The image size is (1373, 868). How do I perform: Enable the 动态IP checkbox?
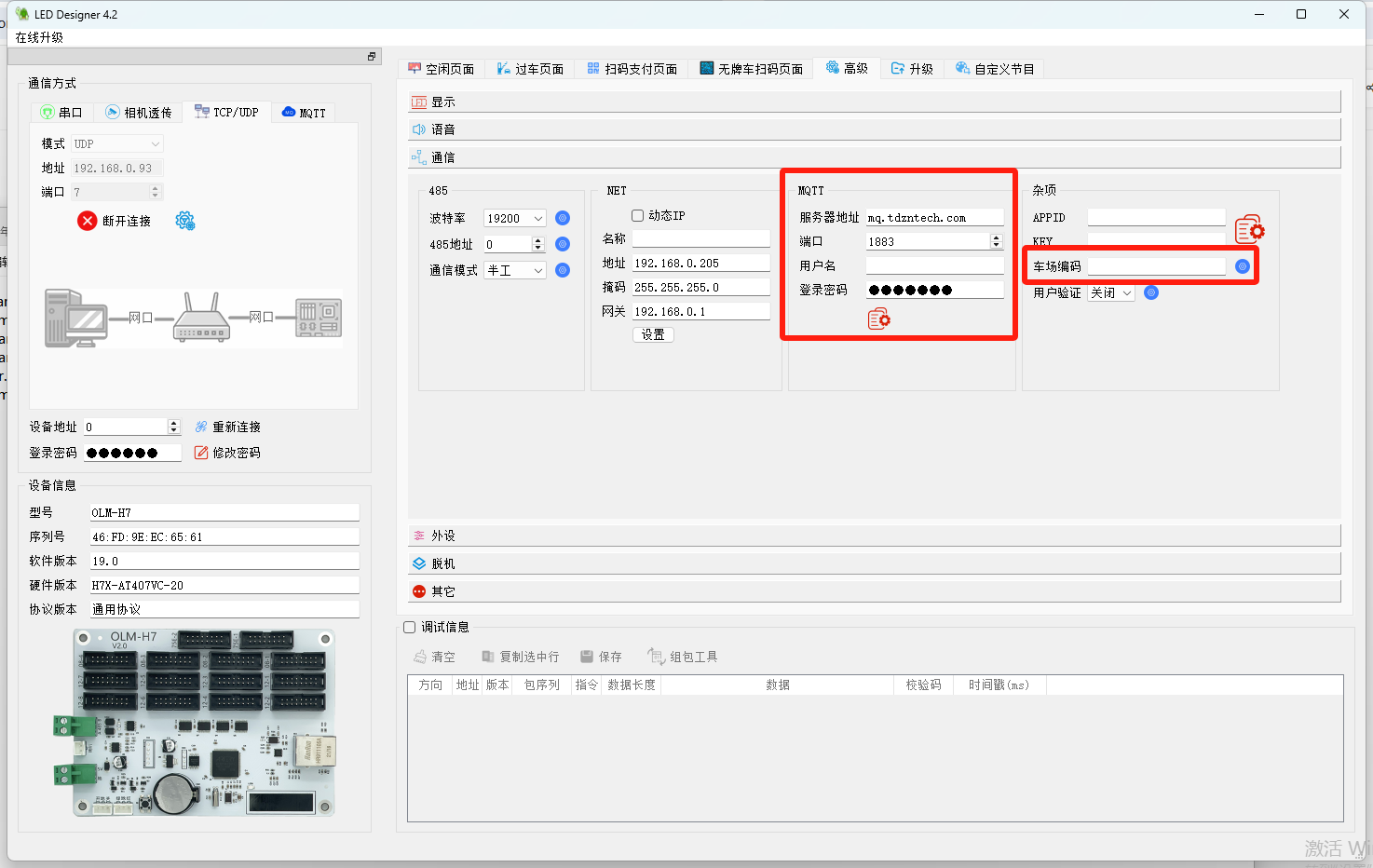(638, 215)
